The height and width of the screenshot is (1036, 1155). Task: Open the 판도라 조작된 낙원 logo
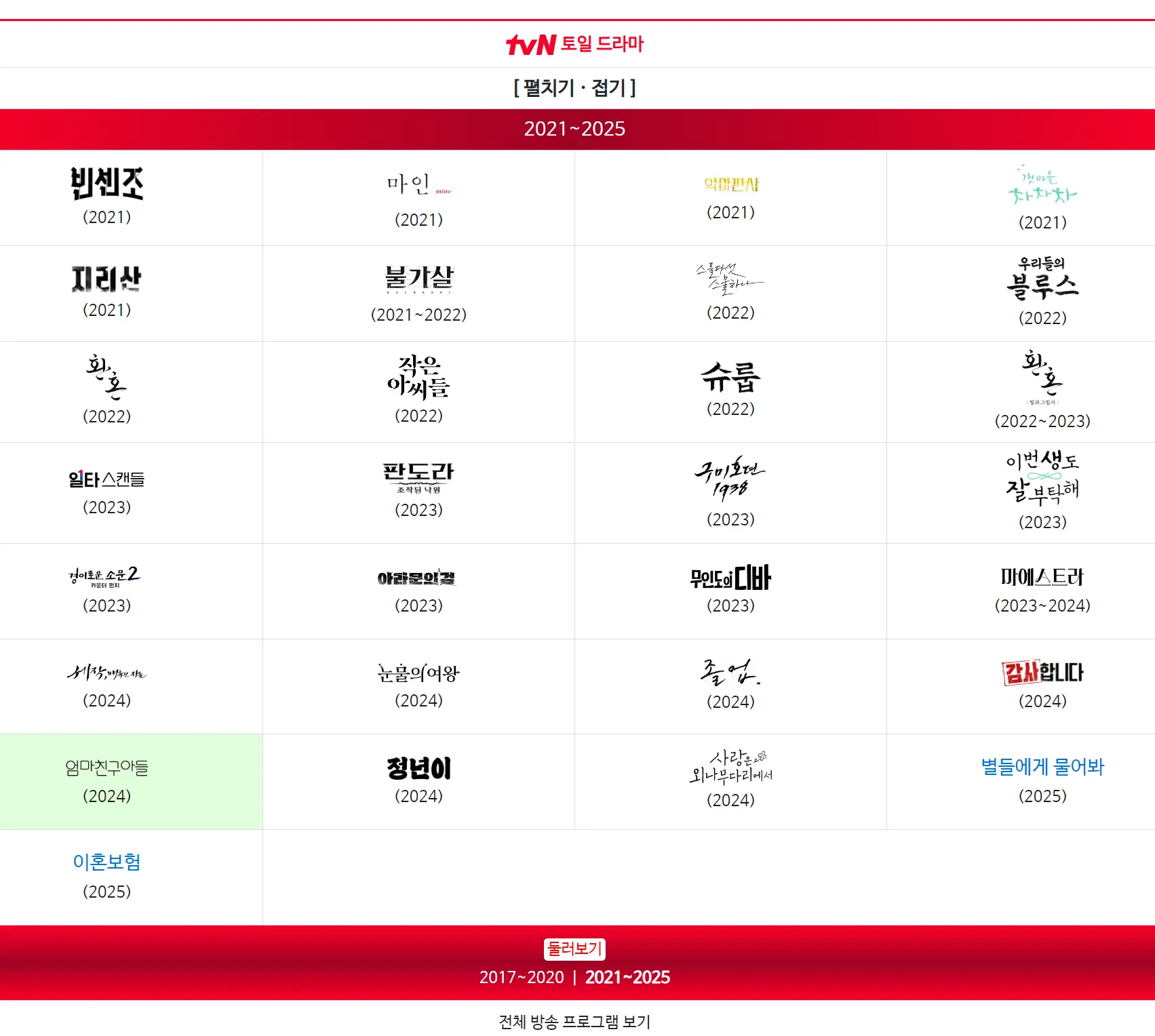(x=418, y=477)
